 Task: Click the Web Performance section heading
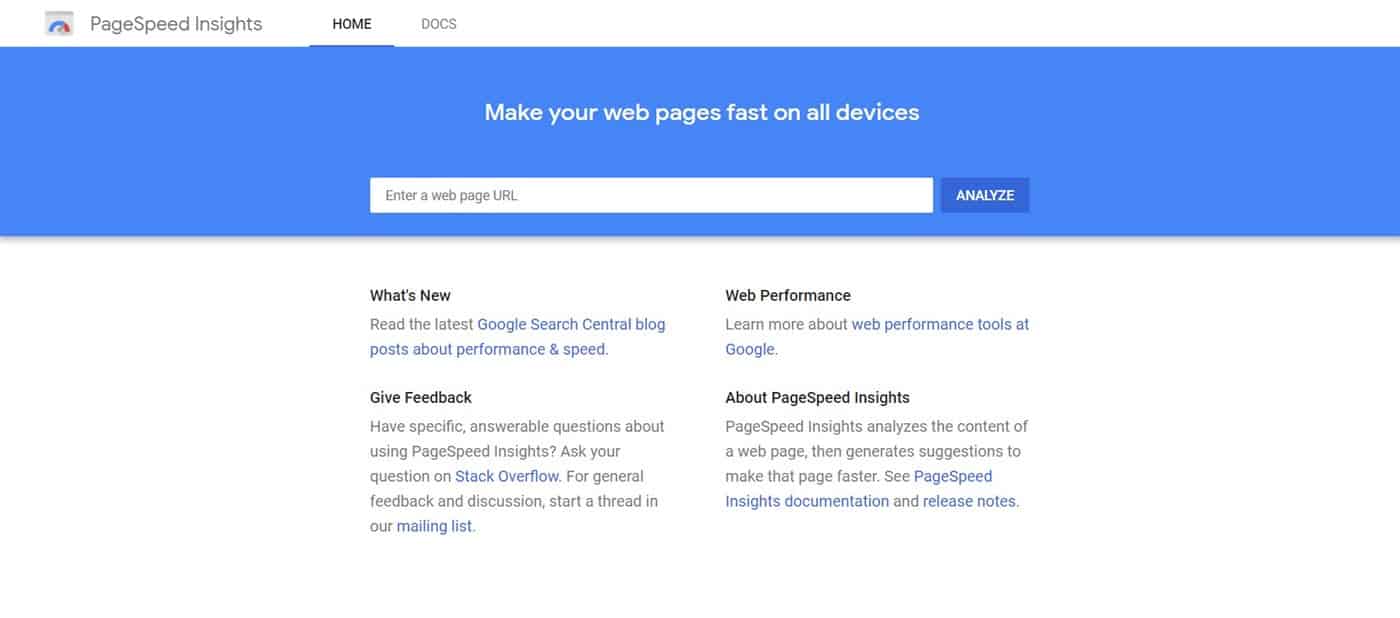coord(788,295)
